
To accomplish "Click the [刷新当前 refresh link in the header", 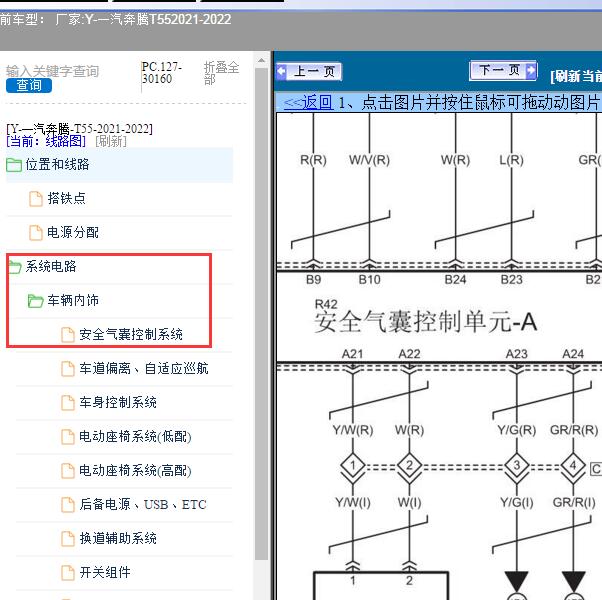I will (576, 76).
